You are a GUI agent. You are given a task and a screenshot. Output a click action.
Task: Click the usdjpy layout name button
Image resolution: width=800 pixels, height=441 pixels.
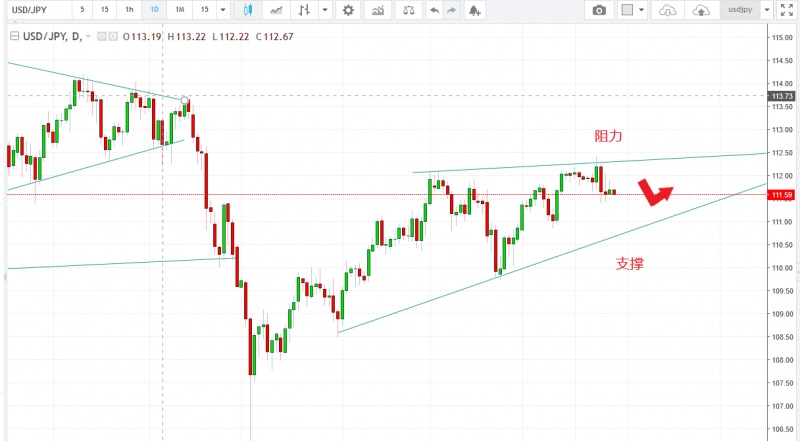tap(739, 10)
